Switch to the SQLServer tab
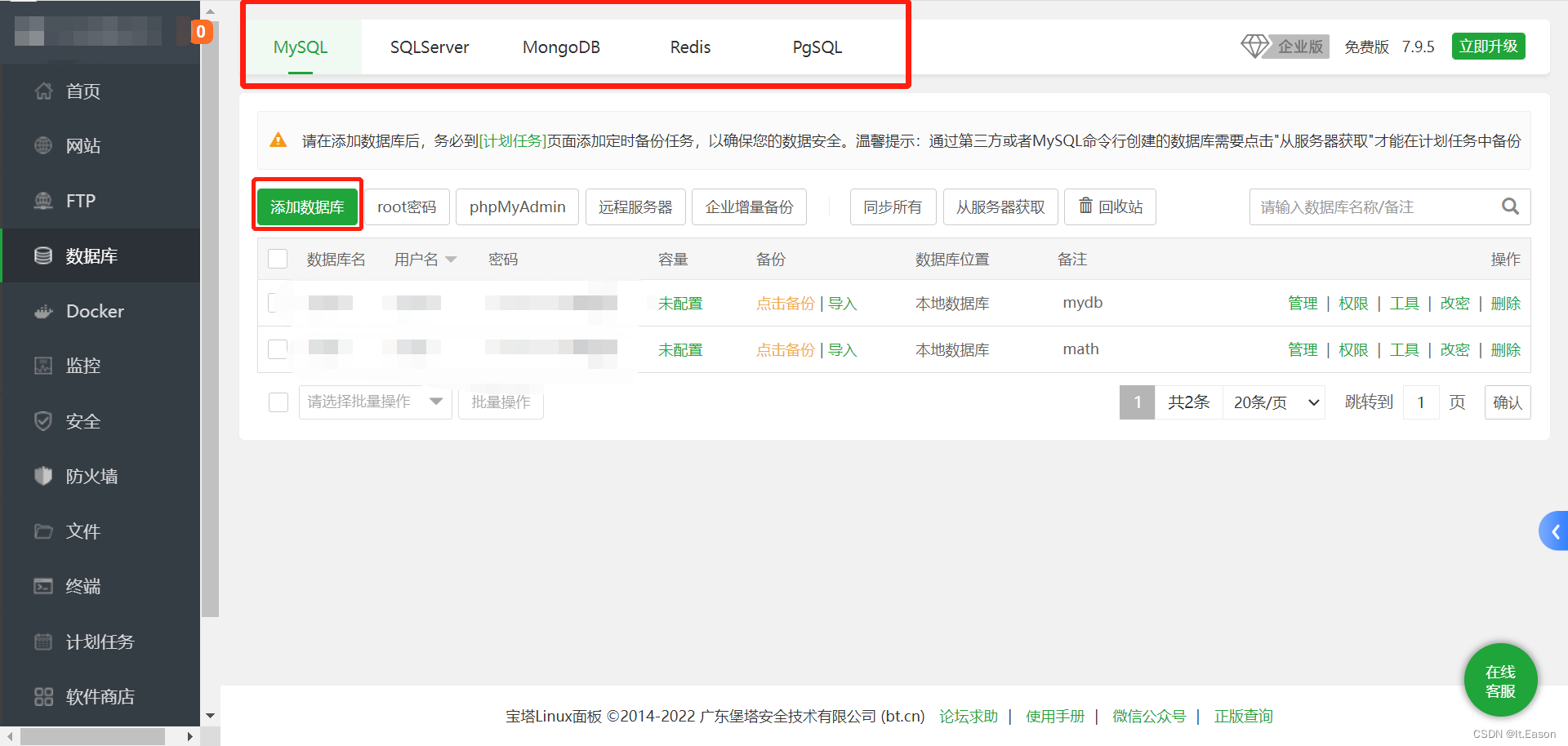Viewport: 1568px width, 746px height. point(430,47)
